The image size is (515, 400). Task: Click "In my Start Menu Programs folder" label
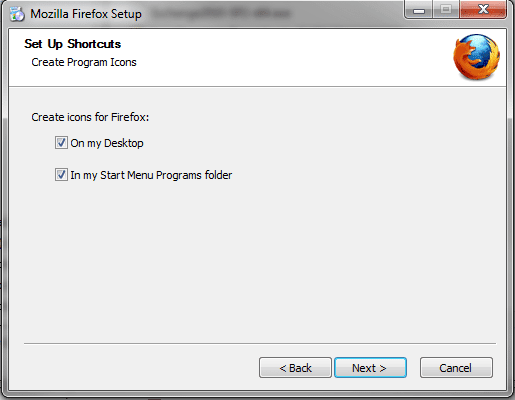coord(151,175)
